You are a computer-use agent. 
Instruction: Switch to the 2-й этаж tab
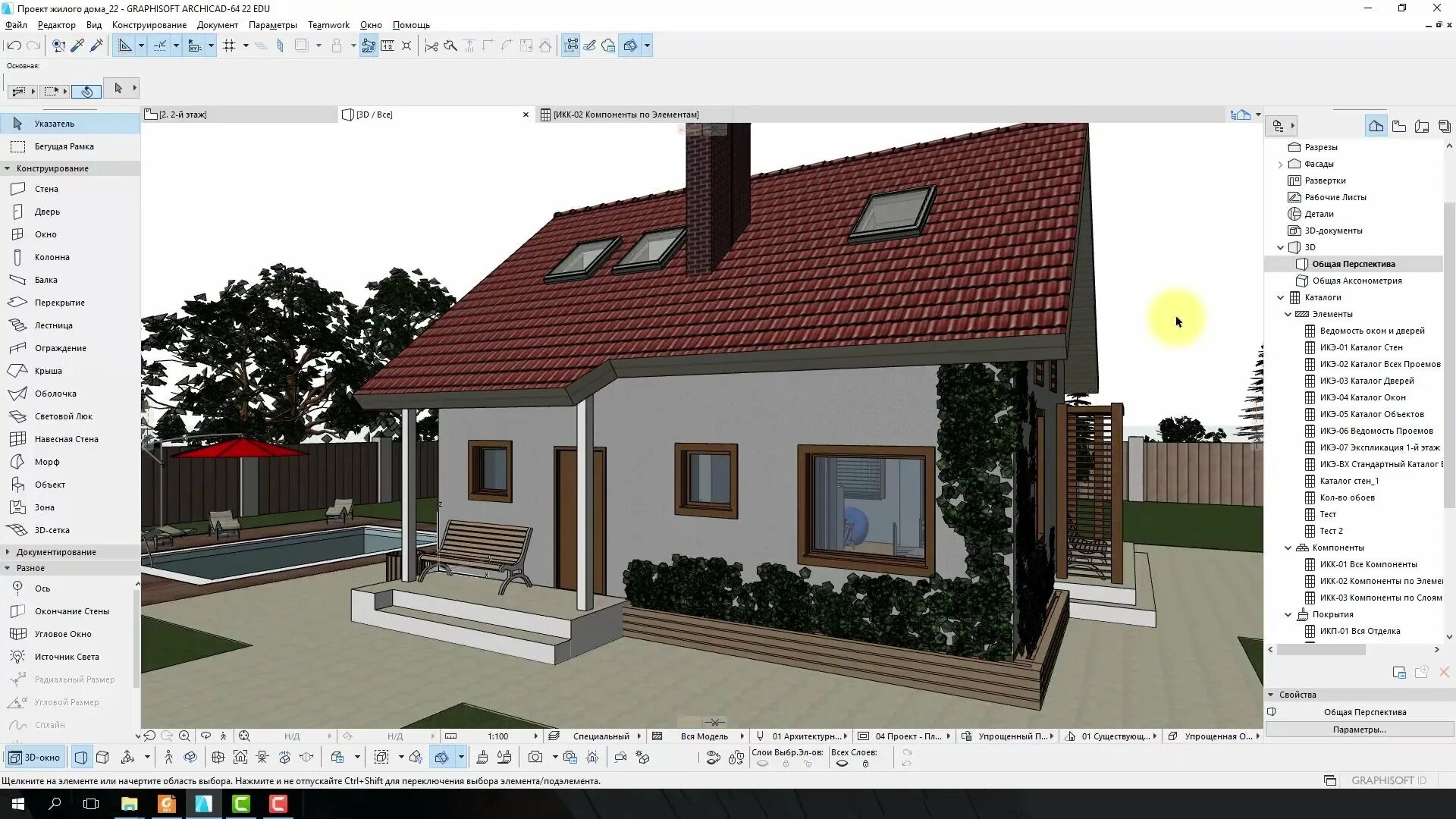[x=182, y=115]
